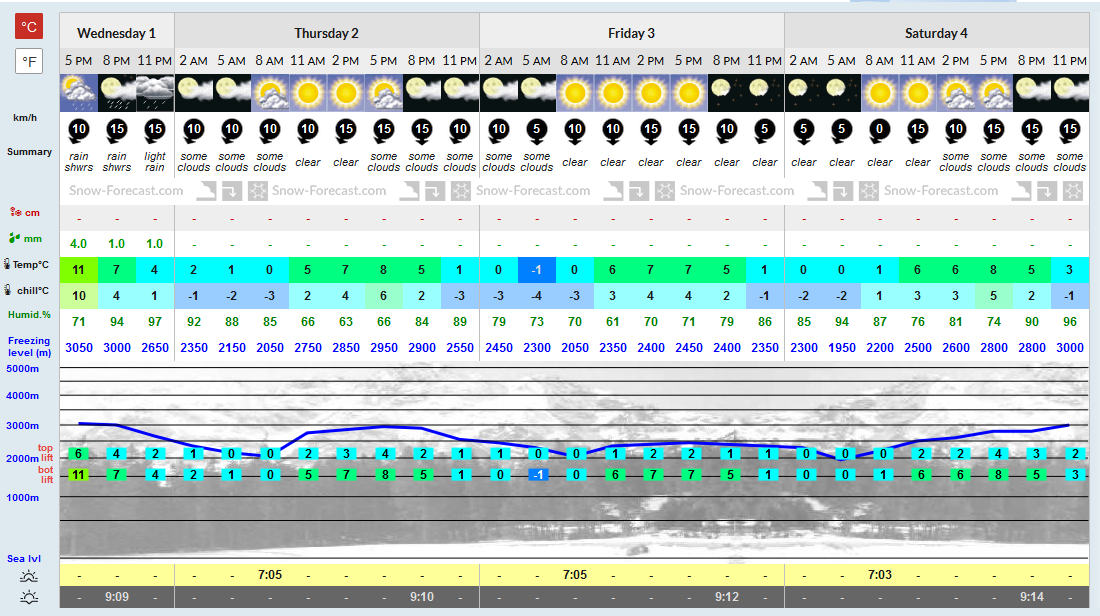Image resolution: width=1100 pixels, height=616 pixels.
Task: Click the snow cm icon label
Action: (x=25, y=212)
